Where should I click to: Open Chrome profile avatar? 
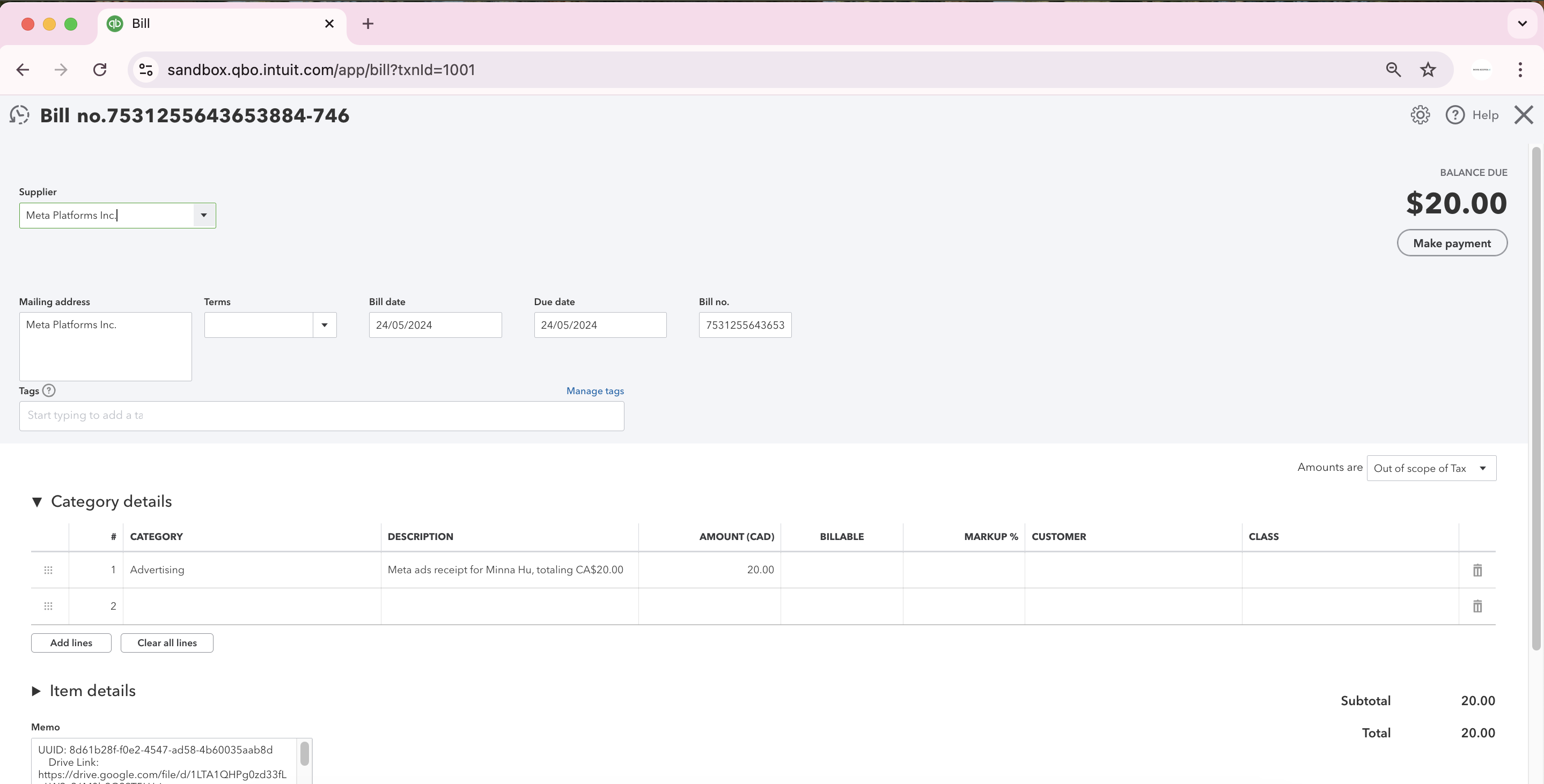pyautogui.click(x=1481, y=70)
